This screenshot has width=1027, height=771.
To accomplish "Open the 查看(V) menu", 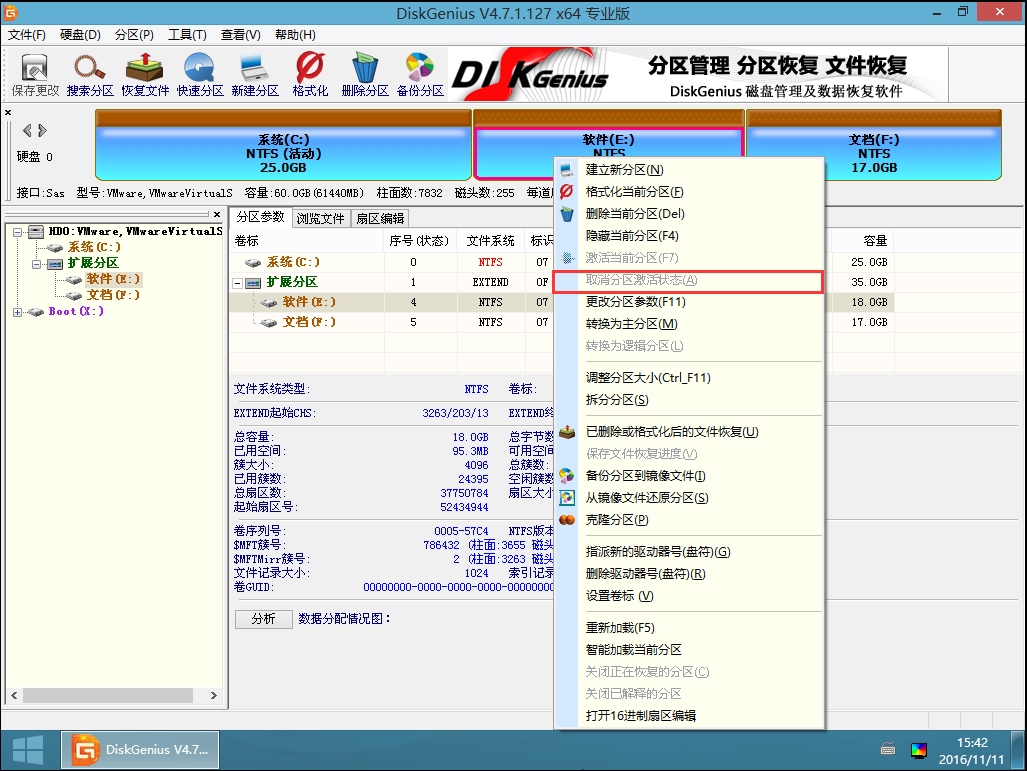I will (x=240, y=35).
